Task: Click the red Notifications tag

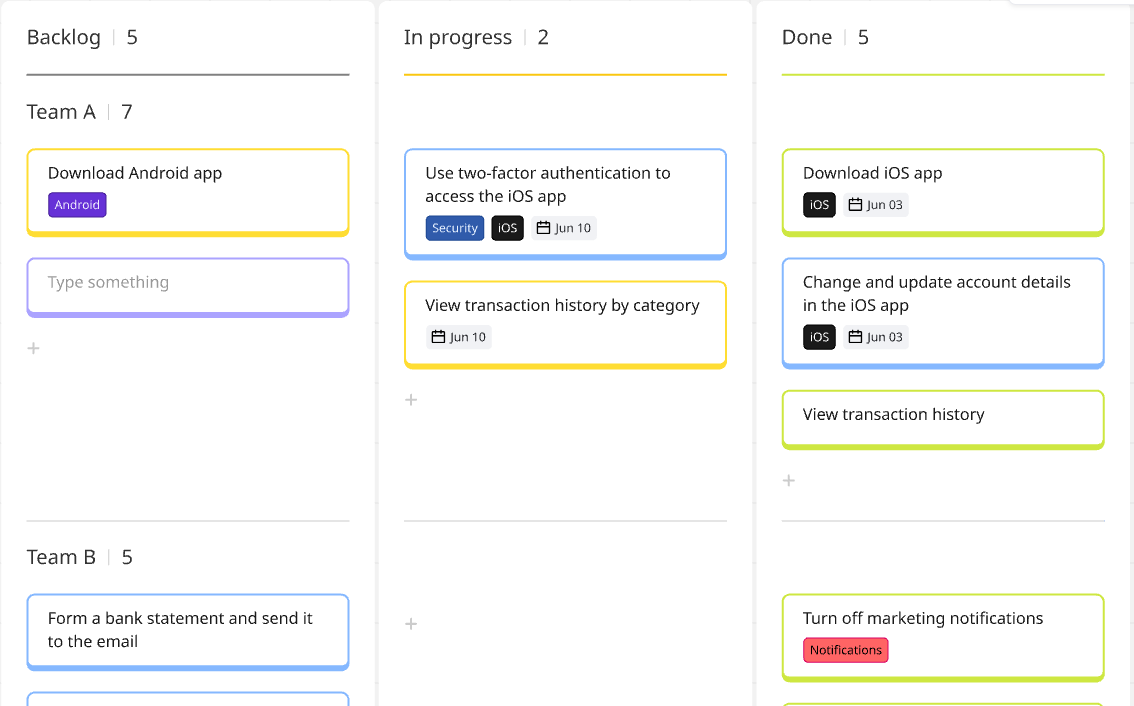Action: point(845,650)
